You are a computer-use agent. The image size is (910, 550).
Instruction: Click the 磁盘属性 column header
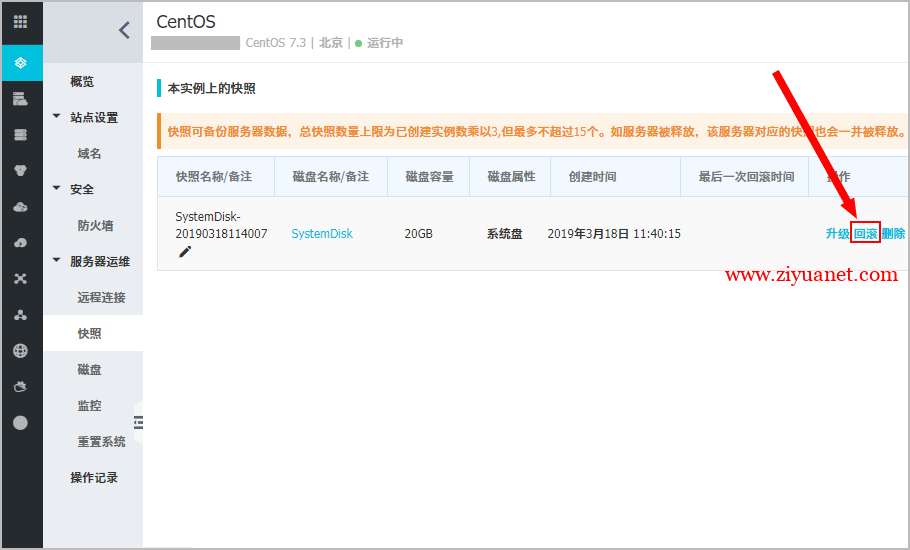pos(511,177)
